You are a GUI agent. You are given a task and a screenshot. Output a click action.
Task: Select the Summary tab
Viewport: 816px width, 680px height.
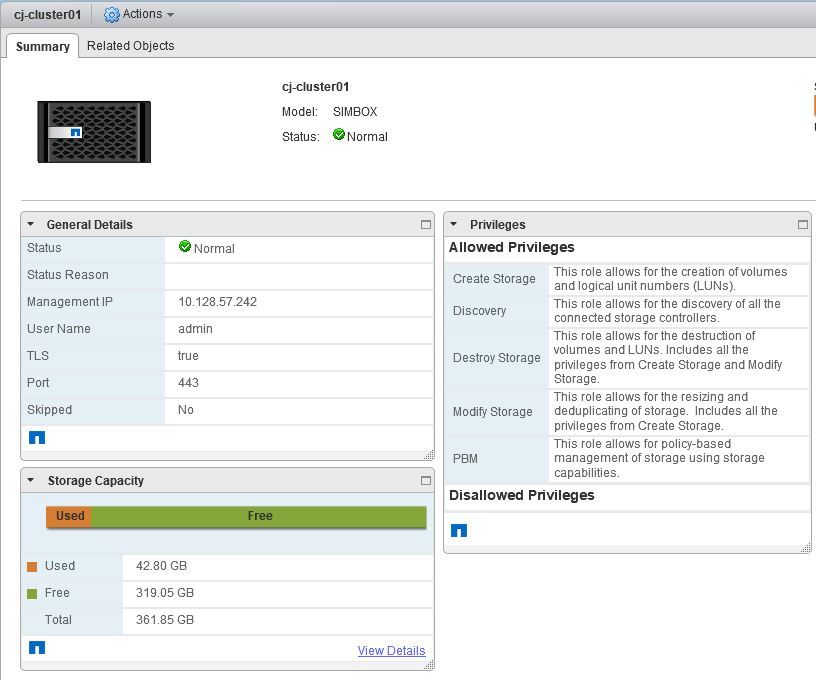click(43, 47)
